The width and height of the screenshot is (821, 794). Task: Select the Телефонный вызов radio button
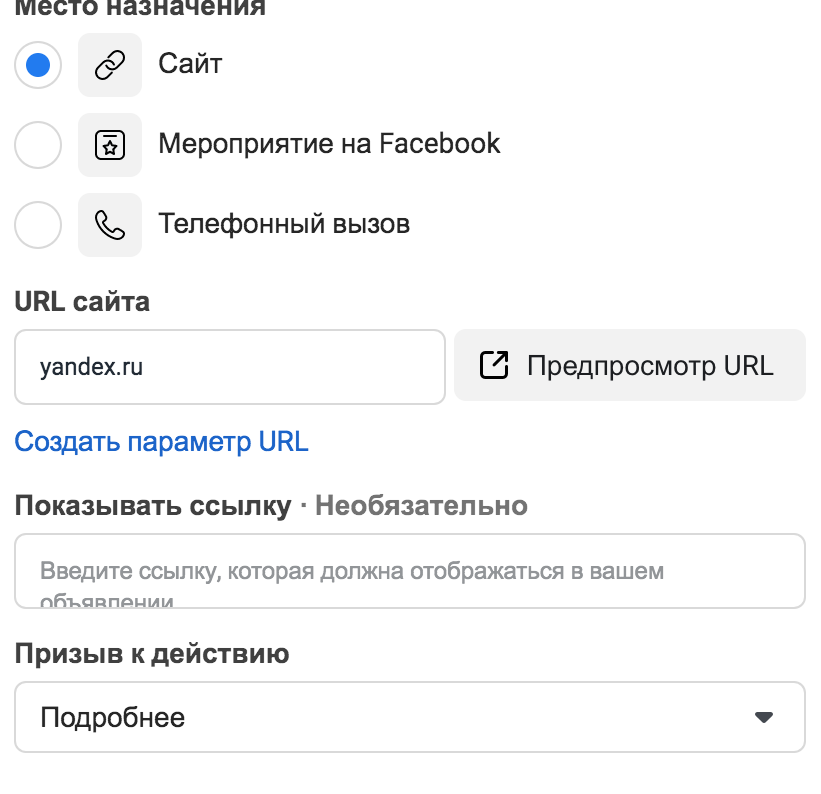pos(38,225)
